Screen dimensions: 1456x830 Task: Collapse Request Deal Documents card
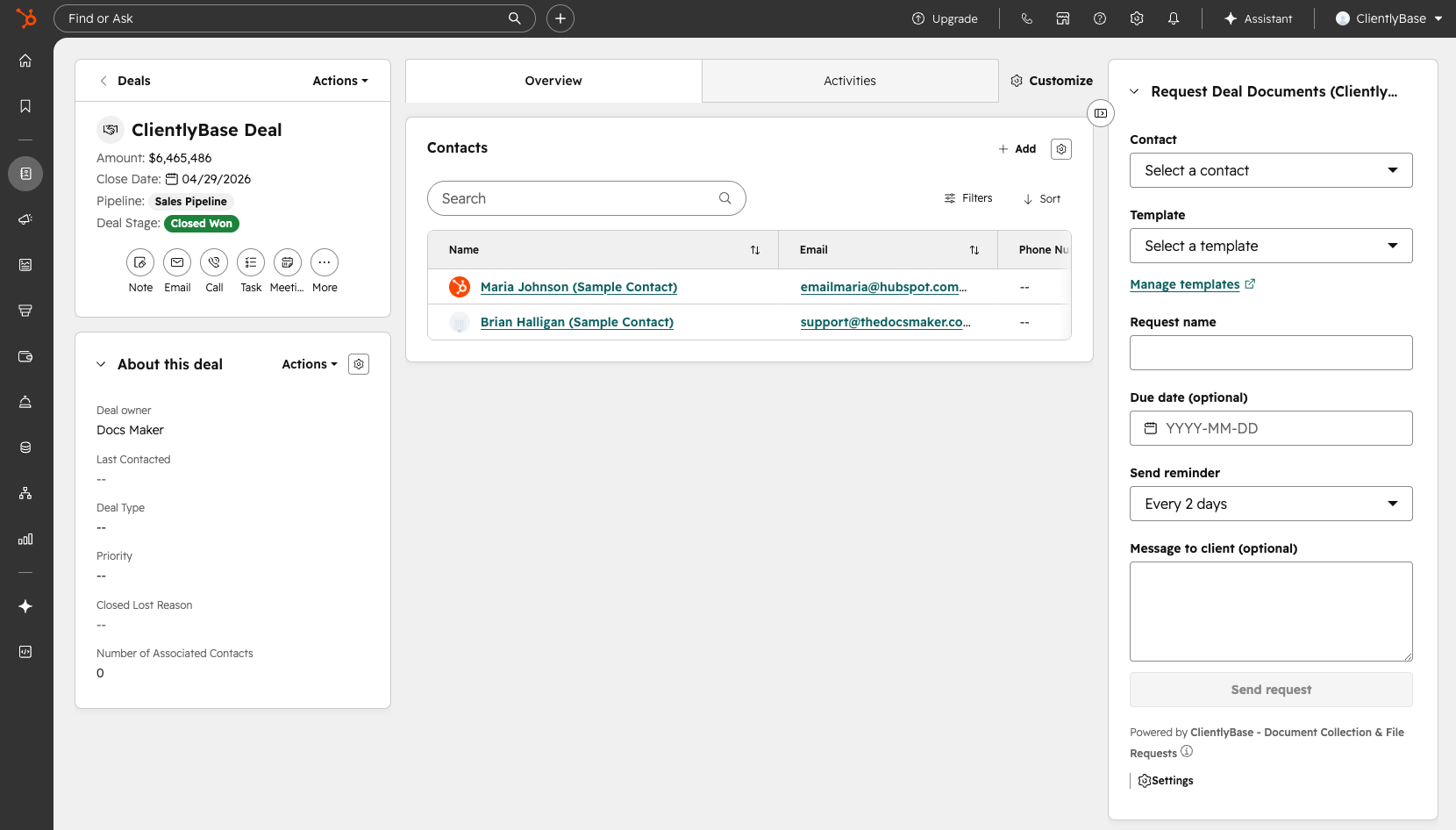[1134, 91]
